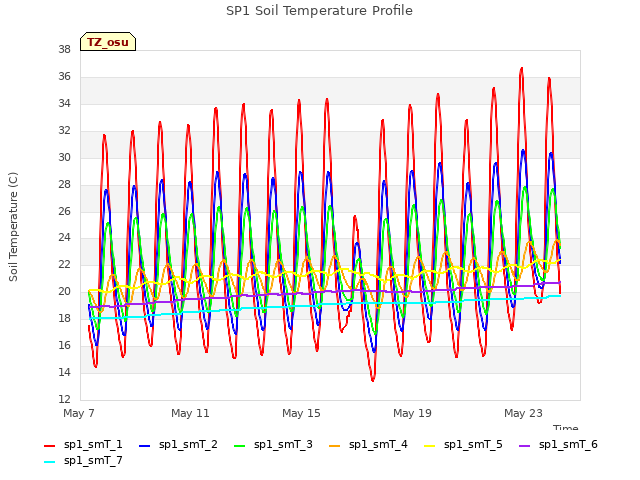Click the purple sp1_smT_6 legend swatch
Viewport: 640px width, 480px height.
coord(524,446)
